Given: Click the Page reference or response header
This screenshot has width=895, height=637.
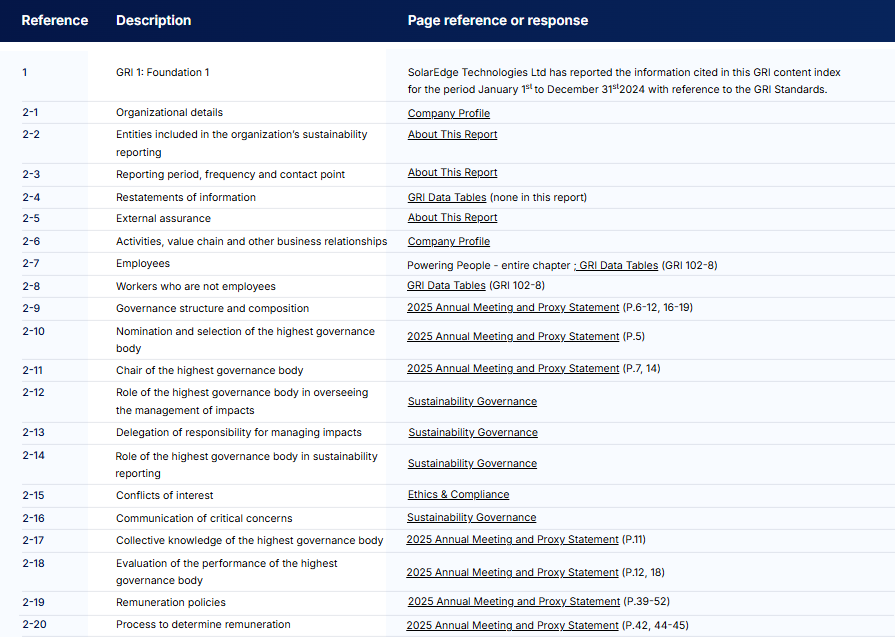Looking at the screenshot, I should coord(498,21).
